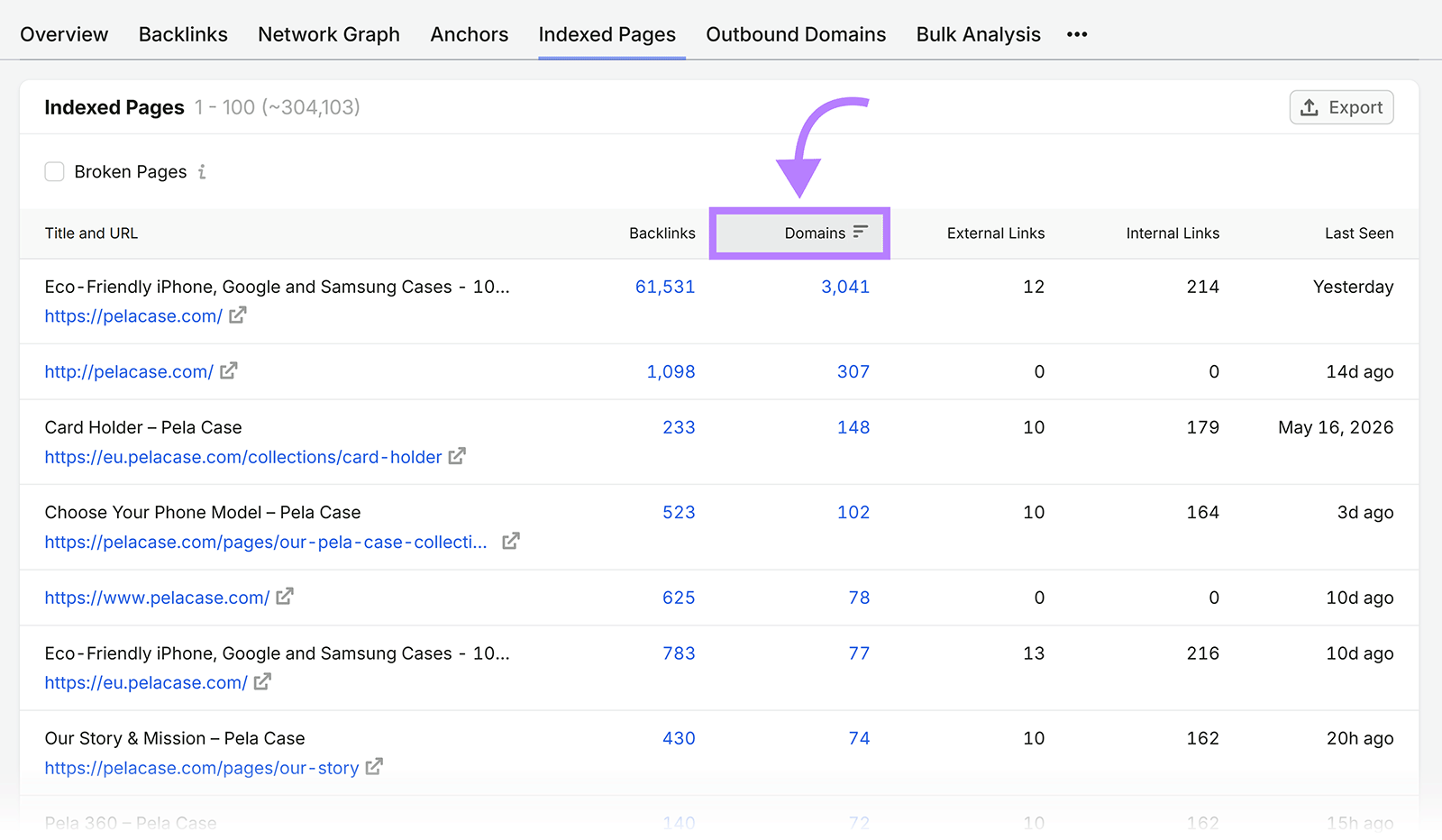
Task: Open external link icon for our-story URL
Action: (374, 767)
